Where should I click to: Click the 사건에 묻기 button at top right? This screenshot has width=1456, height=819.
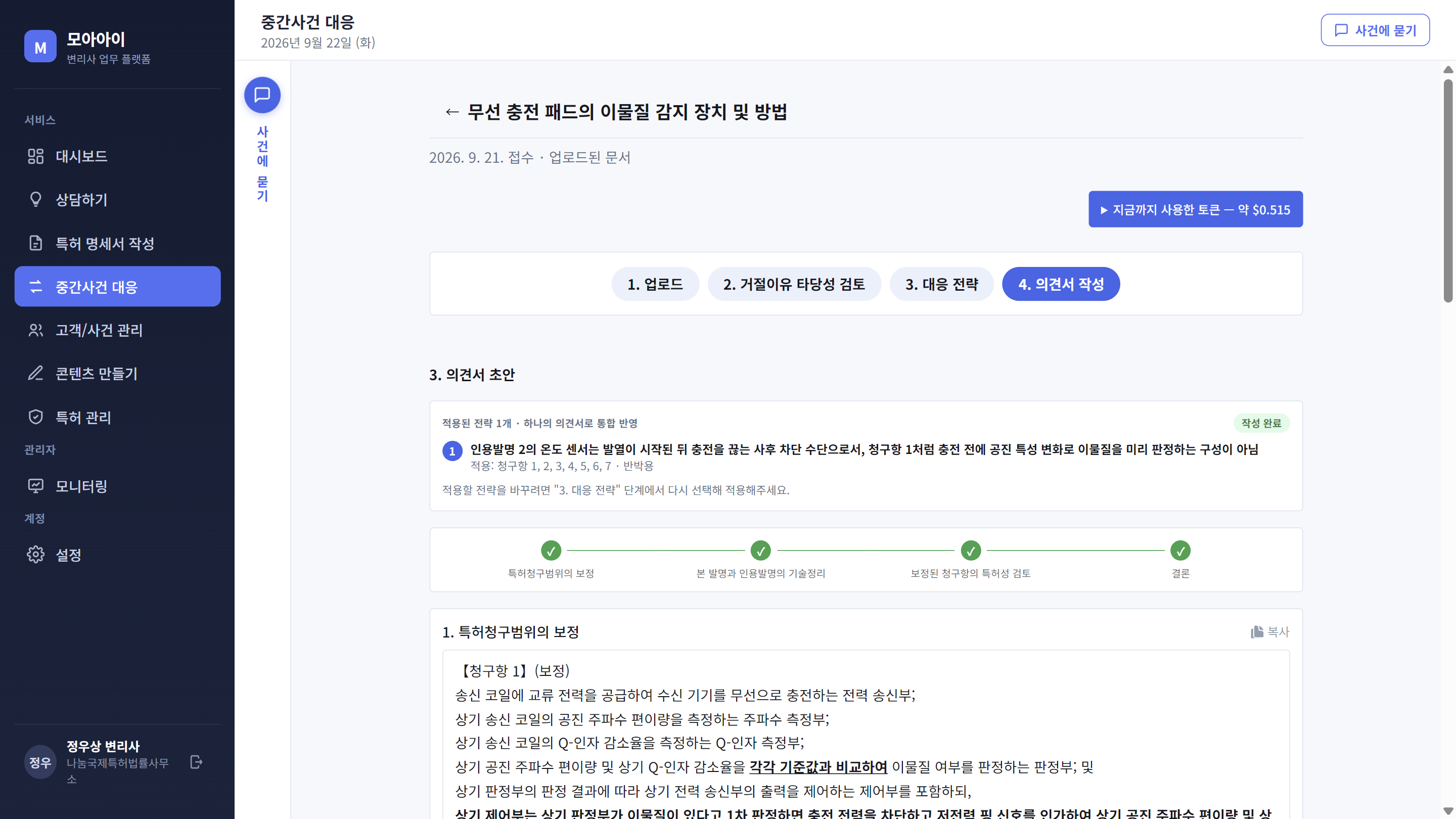click(1375, 30)
